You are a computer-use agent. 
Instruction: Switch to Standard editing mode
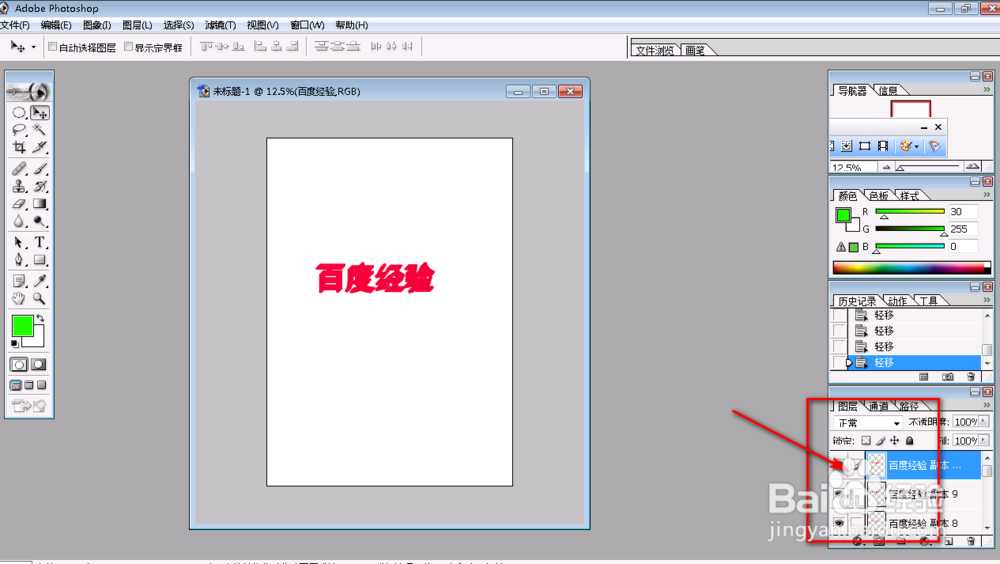[19, 364]
